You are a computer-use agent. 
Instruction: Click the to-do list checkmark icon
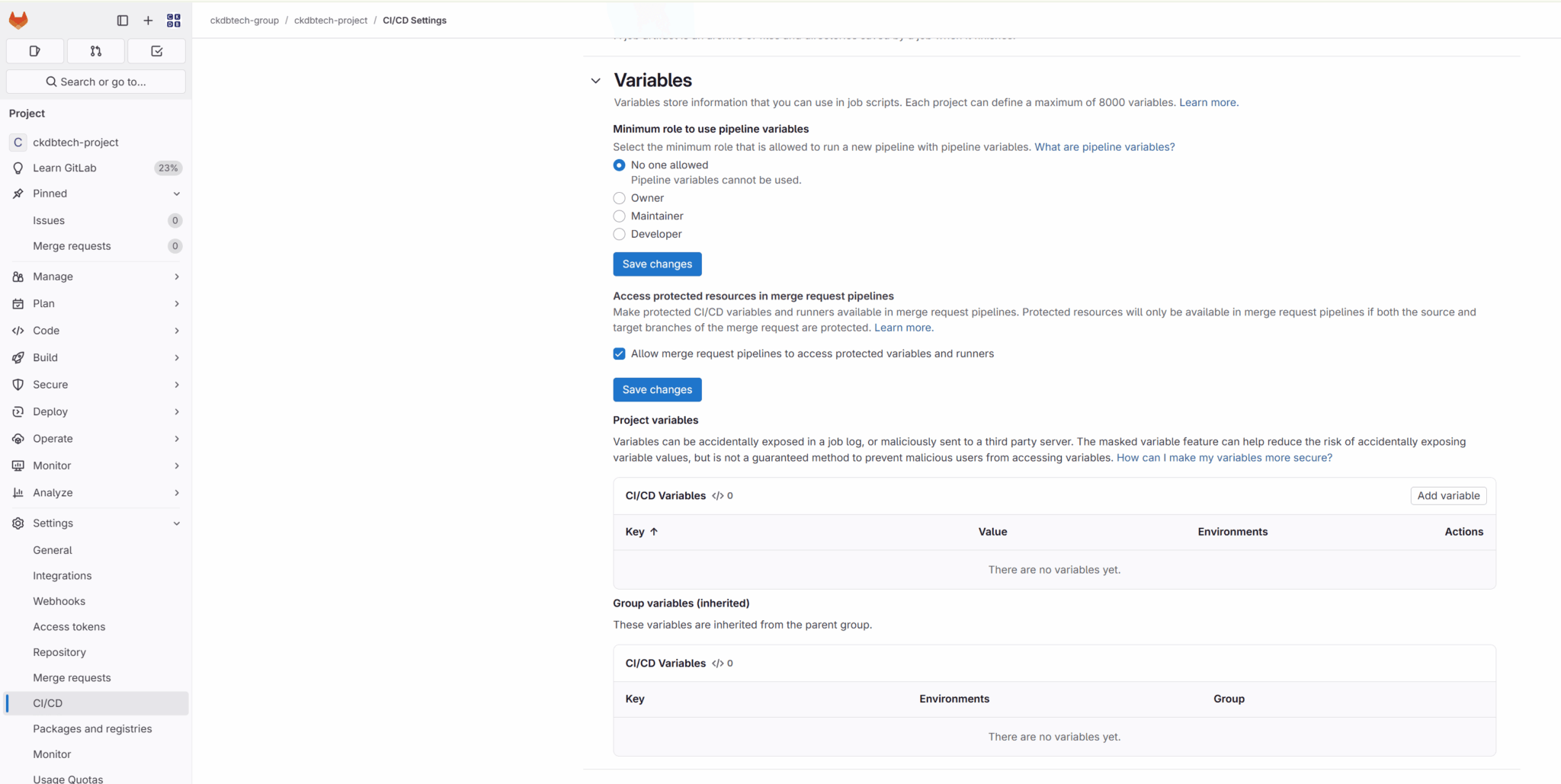point(156,51)
